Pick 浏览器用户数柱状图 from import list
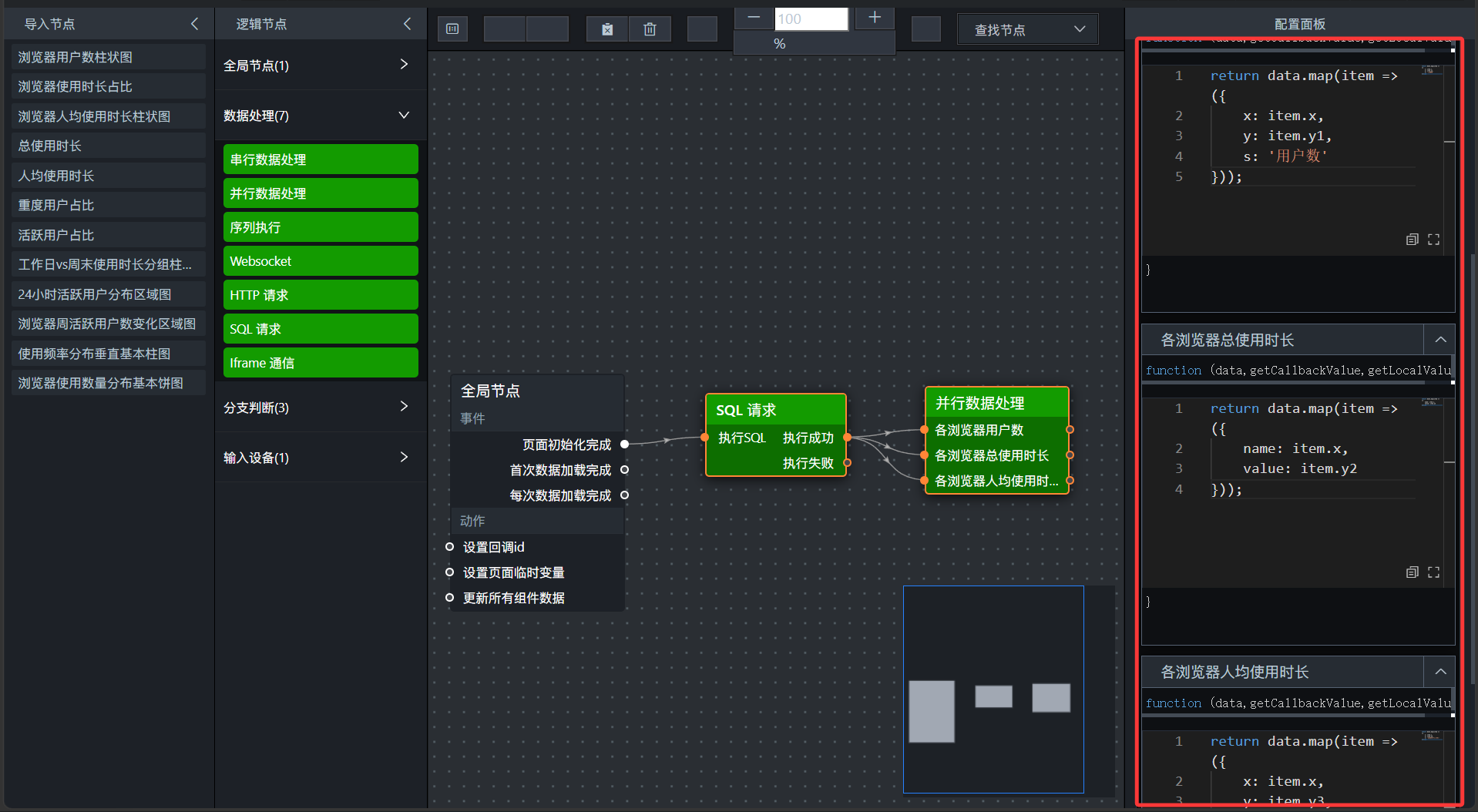Image resolution: width=1478 pixels, height=812 pixels. point(109,57)
